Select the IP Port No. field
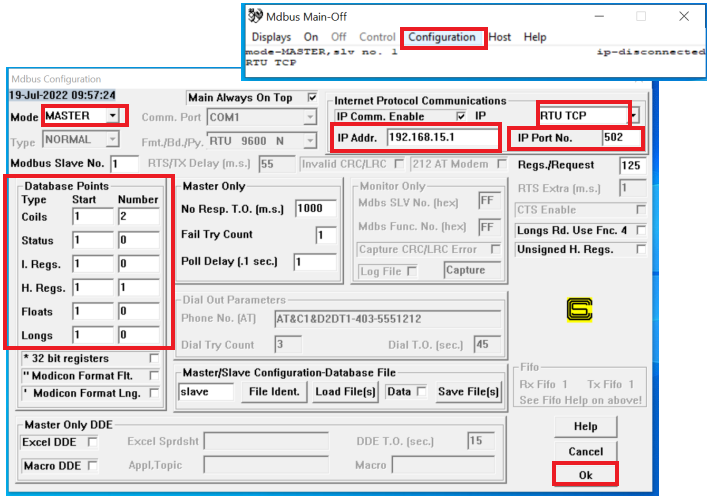This screenshot has width=707, height=496. (620, 137)
